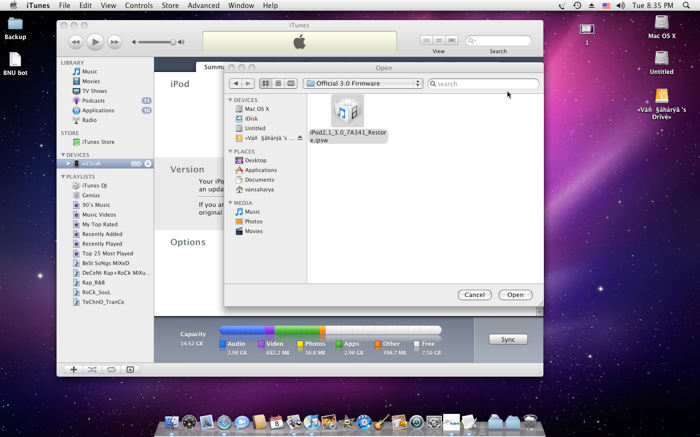The width and height of the screenshot is (700, 437).
Task: Click the iTunes Search field
Action: [x=498, y=41]
